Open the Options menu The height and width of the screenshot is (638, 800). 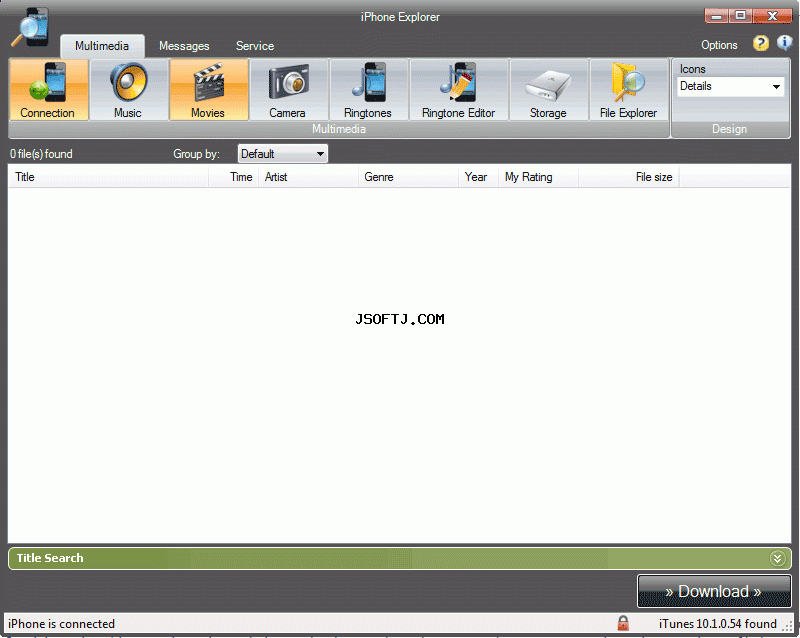point(719,45)
